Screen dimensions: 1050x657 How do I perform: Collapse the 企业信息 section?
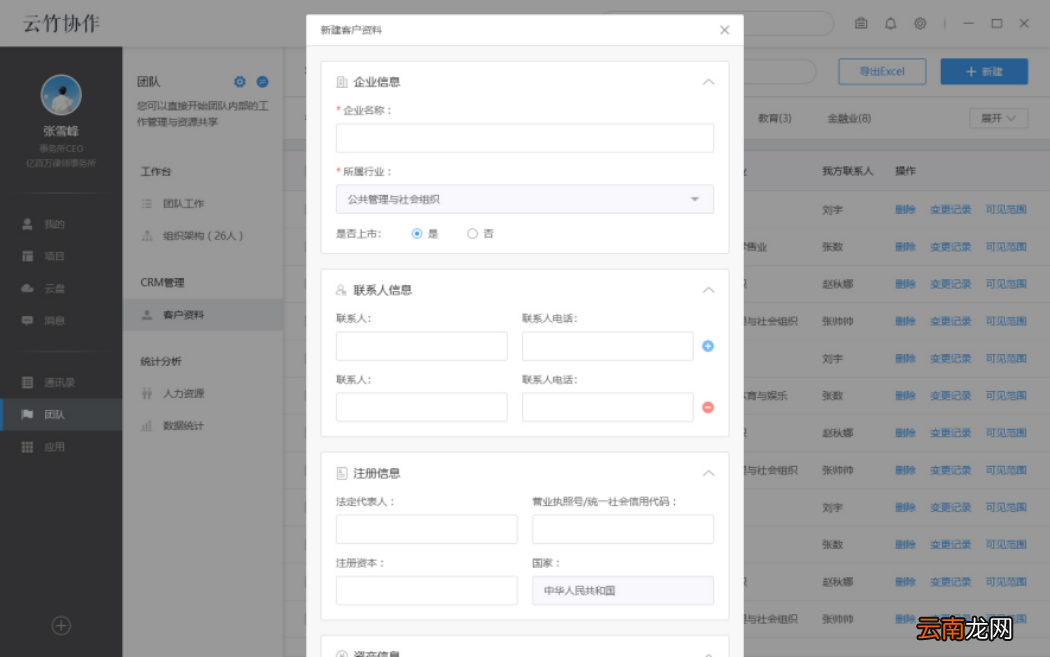pyautogui.click(x=708, y=82)
